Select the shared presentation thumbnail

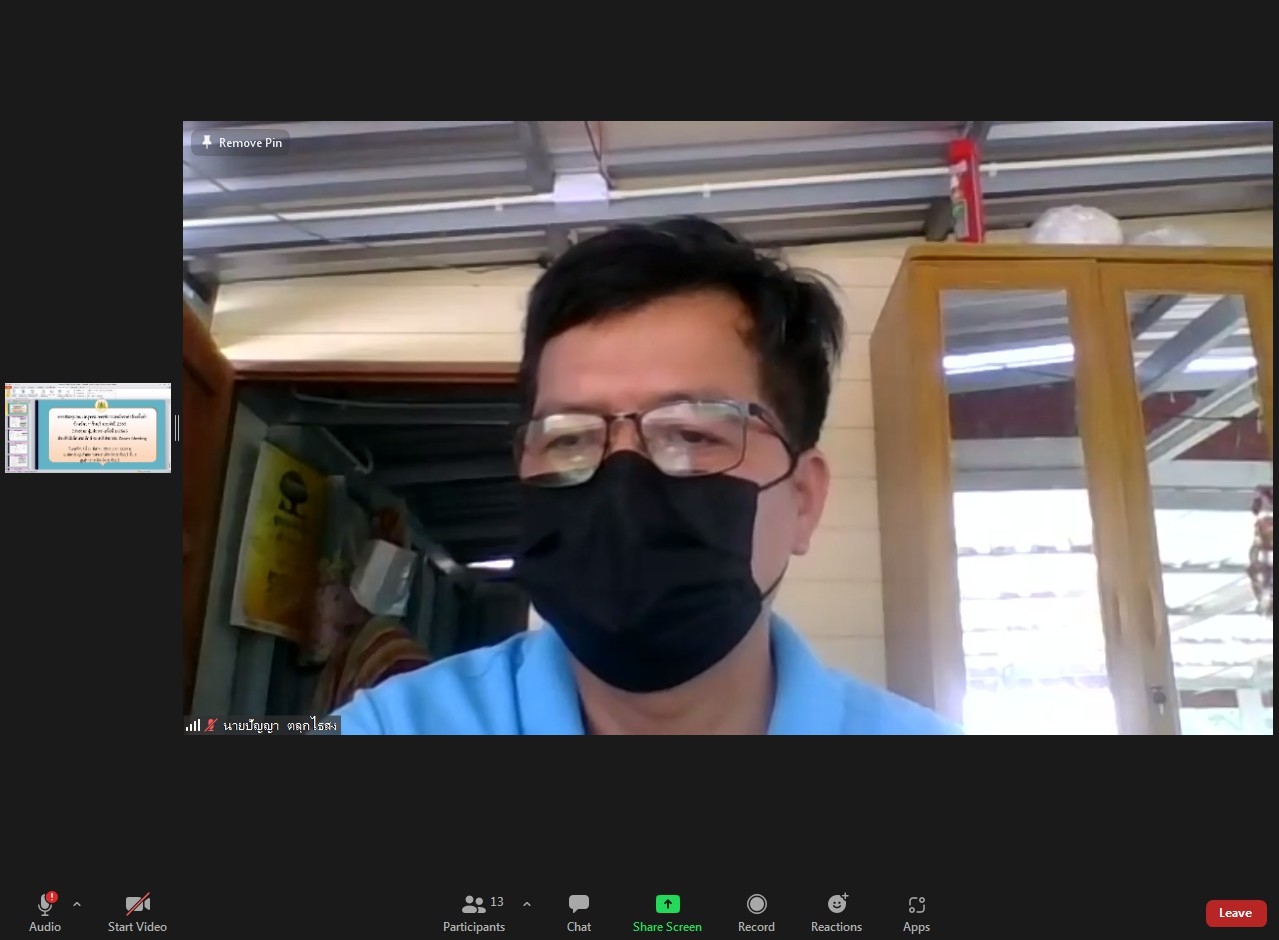(x=88, y=428)
